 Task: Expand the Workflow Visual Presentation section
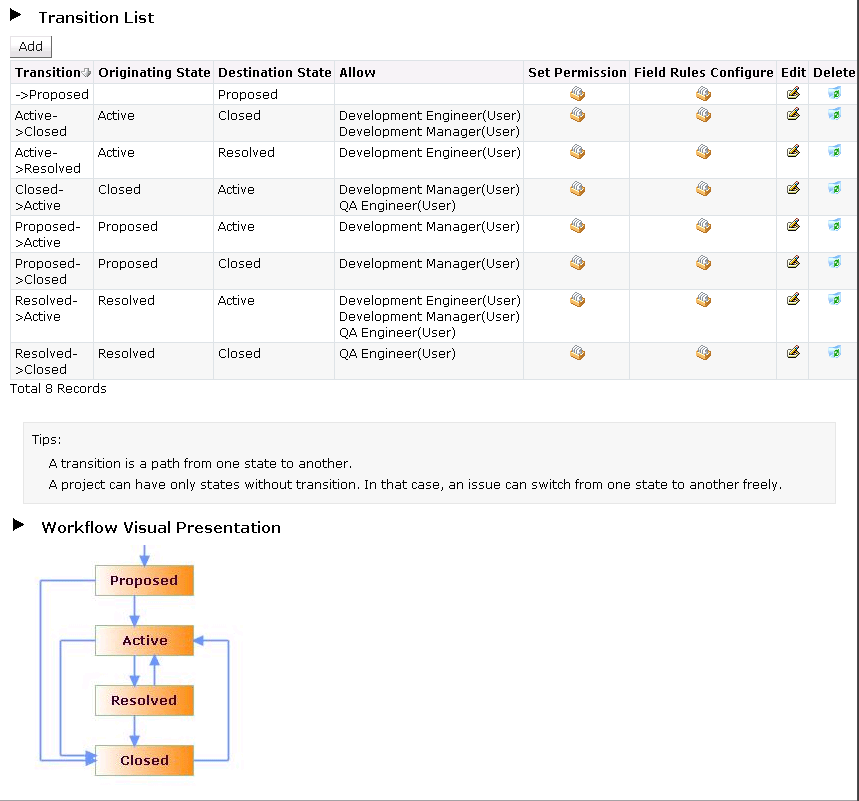[x=15, y=527]
